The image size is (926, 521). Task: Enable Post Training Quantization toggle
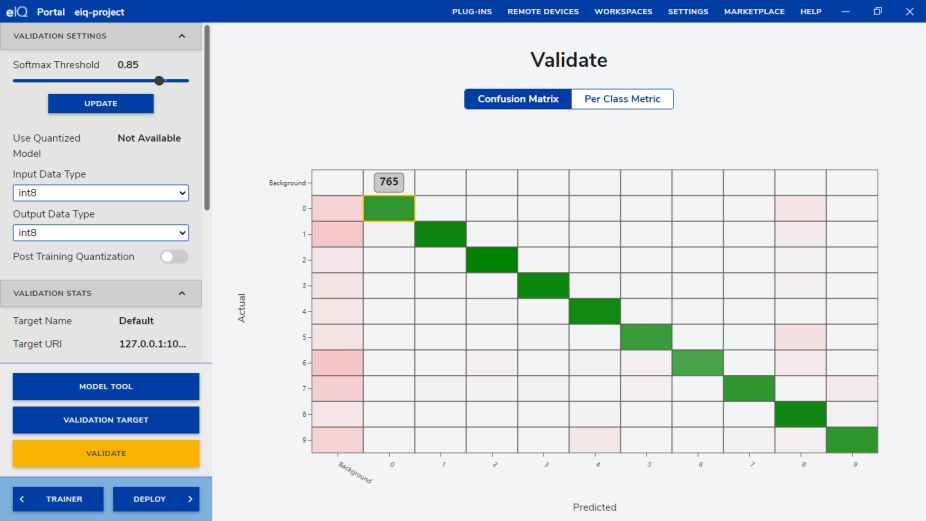click(x=174, y=257)
